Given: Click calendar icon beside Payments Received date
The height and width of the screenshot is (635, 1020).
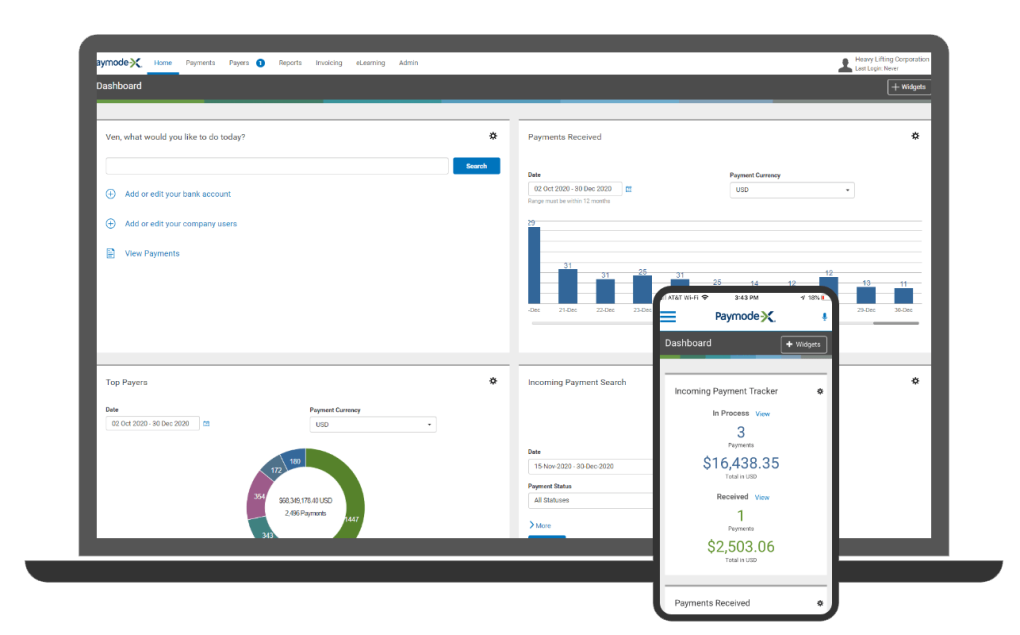Looking at the screenshot, I should tap(629, 189).
